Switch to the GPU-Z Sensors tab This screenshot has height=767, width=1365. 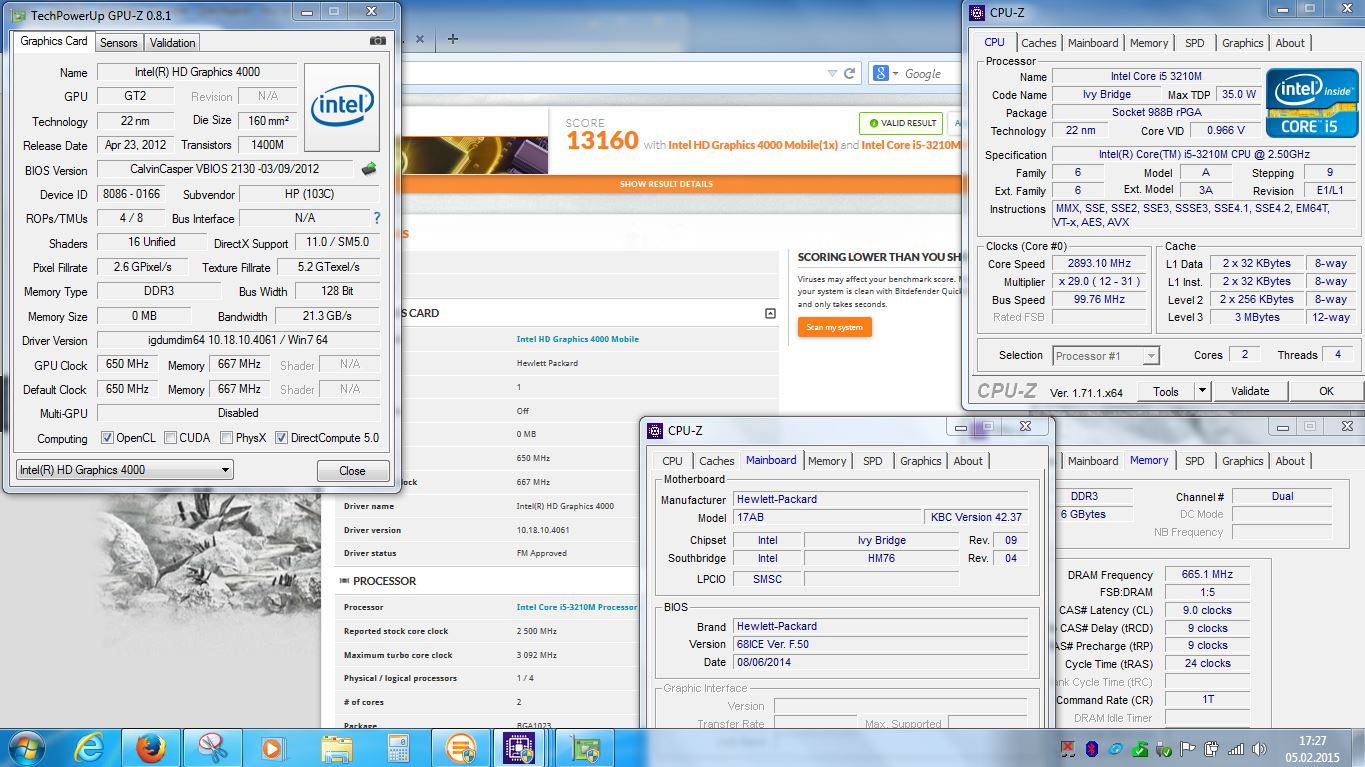[x=118, y=42]
